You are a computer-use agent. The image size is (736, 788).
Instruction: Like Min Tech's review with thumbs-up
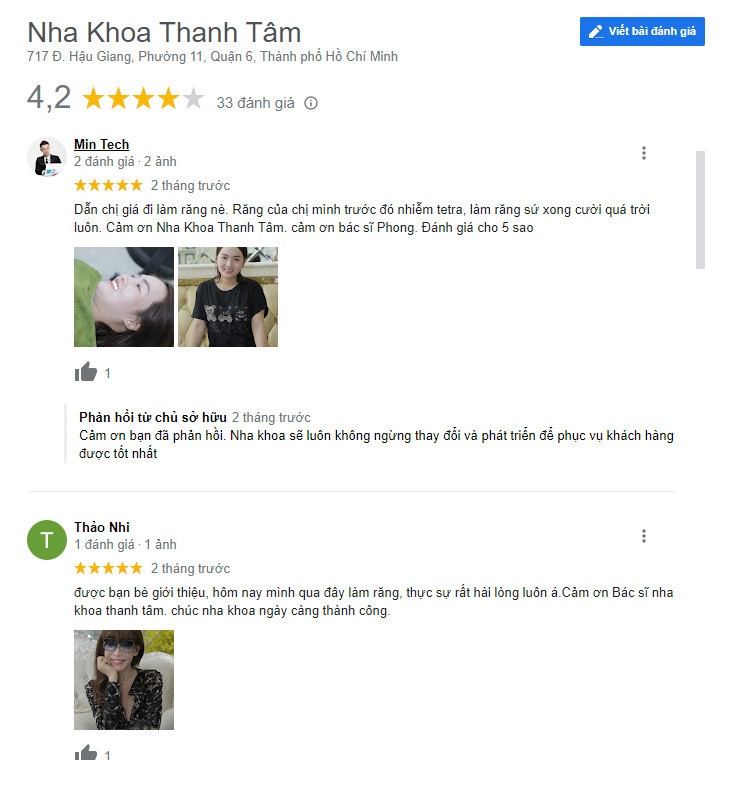[86, 372]
